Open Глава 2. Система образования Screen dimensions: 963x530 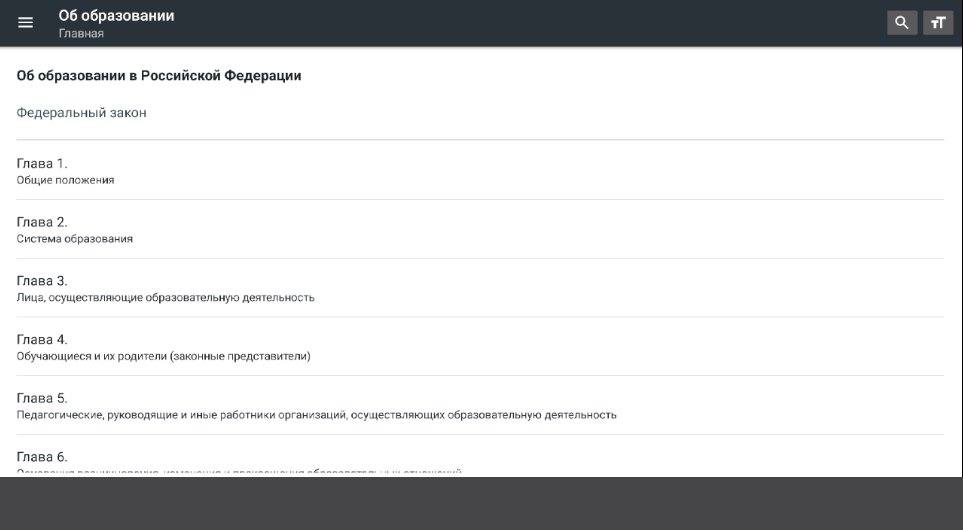(x=480, y=230)
